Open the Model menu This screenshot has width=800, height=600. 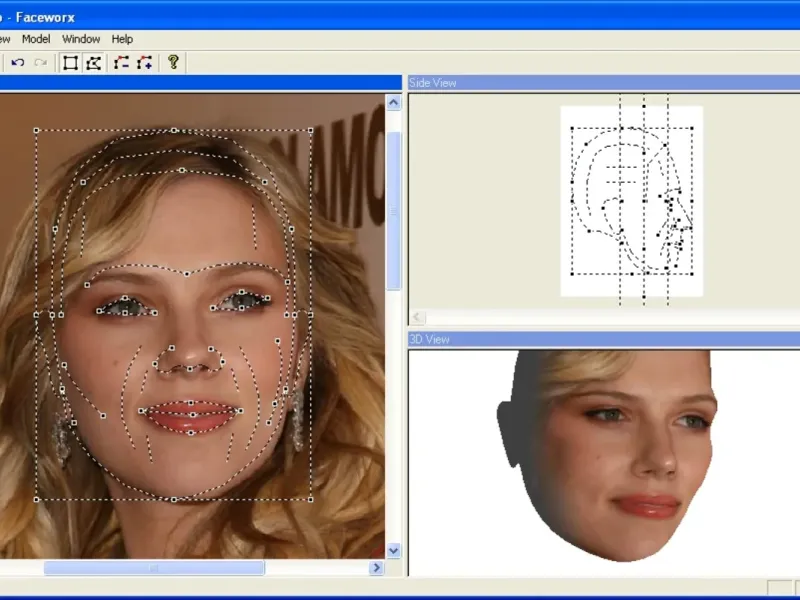click(x=36, y=39)
